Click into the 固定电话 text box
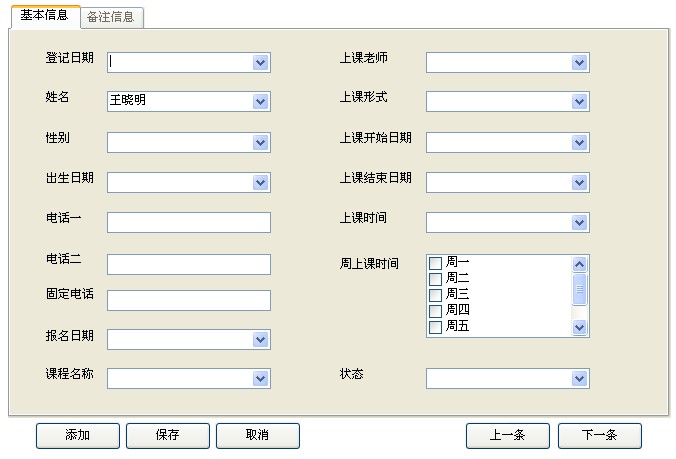676x459 pixels. point(189,300)
